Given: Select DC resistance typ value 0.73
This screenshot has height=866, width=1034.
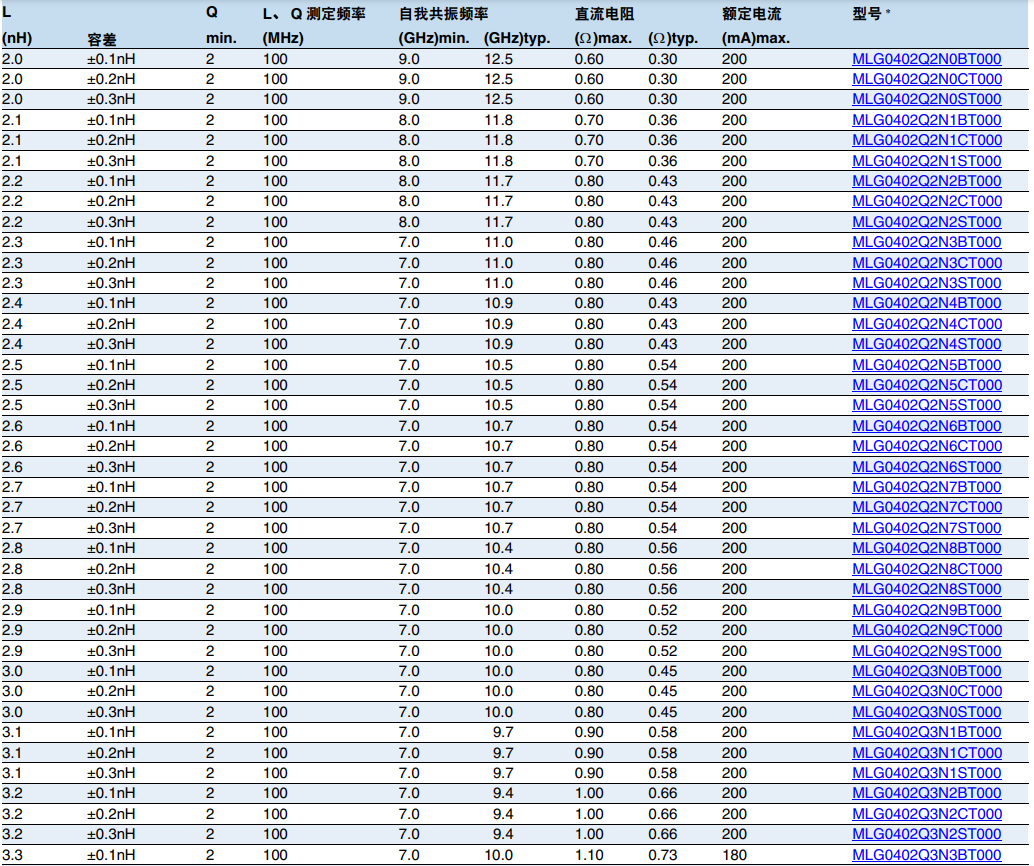Looking at the screenshot, I should coord(663,855).
